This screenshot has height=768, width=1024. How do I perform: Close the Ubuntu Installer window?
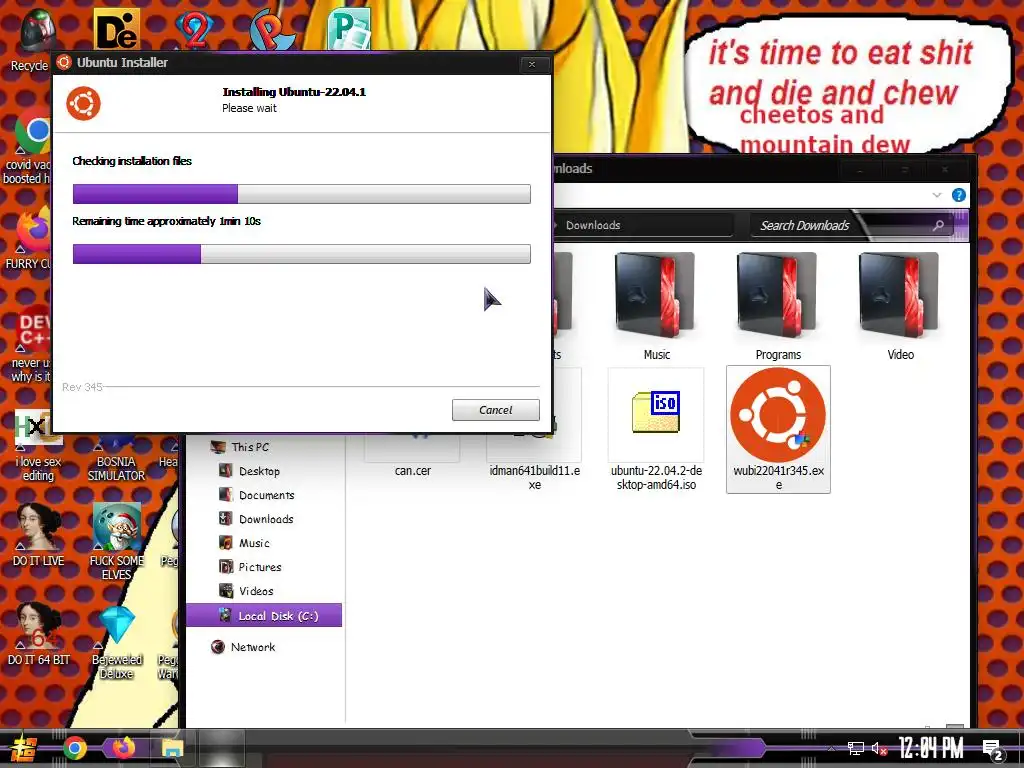coord(532,64)
